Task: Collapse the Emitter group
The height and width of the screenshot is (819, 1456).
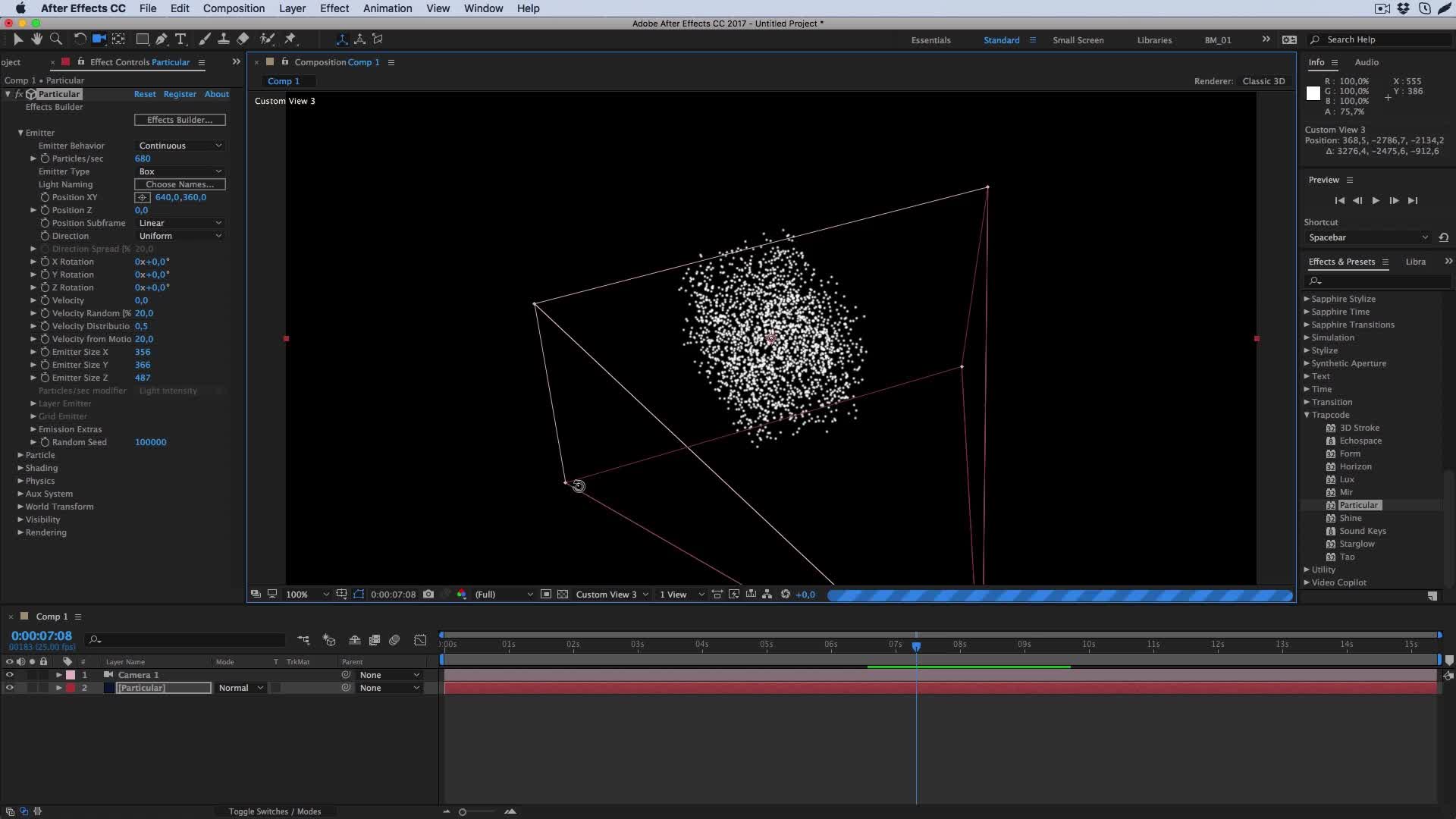Action: [20, 133]
